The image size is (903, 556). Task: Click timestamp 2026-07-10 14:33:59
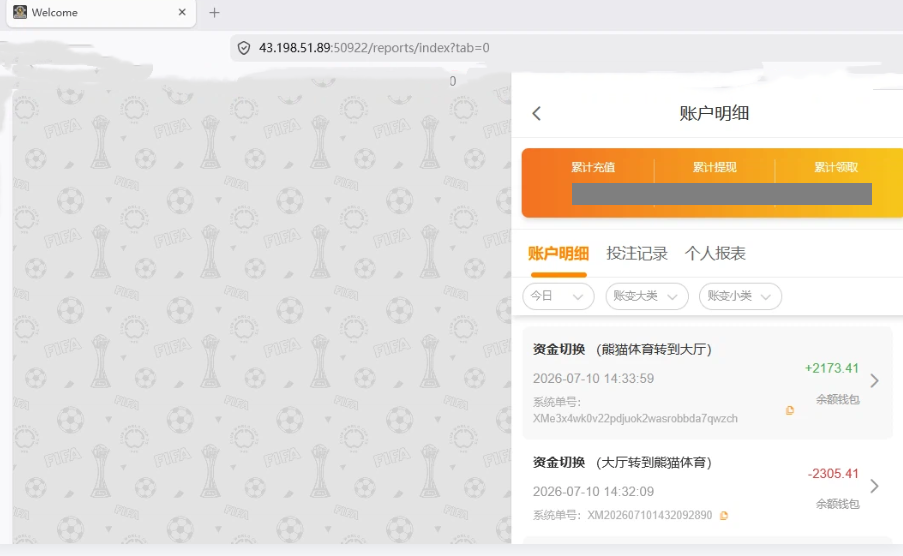point(593,379)
